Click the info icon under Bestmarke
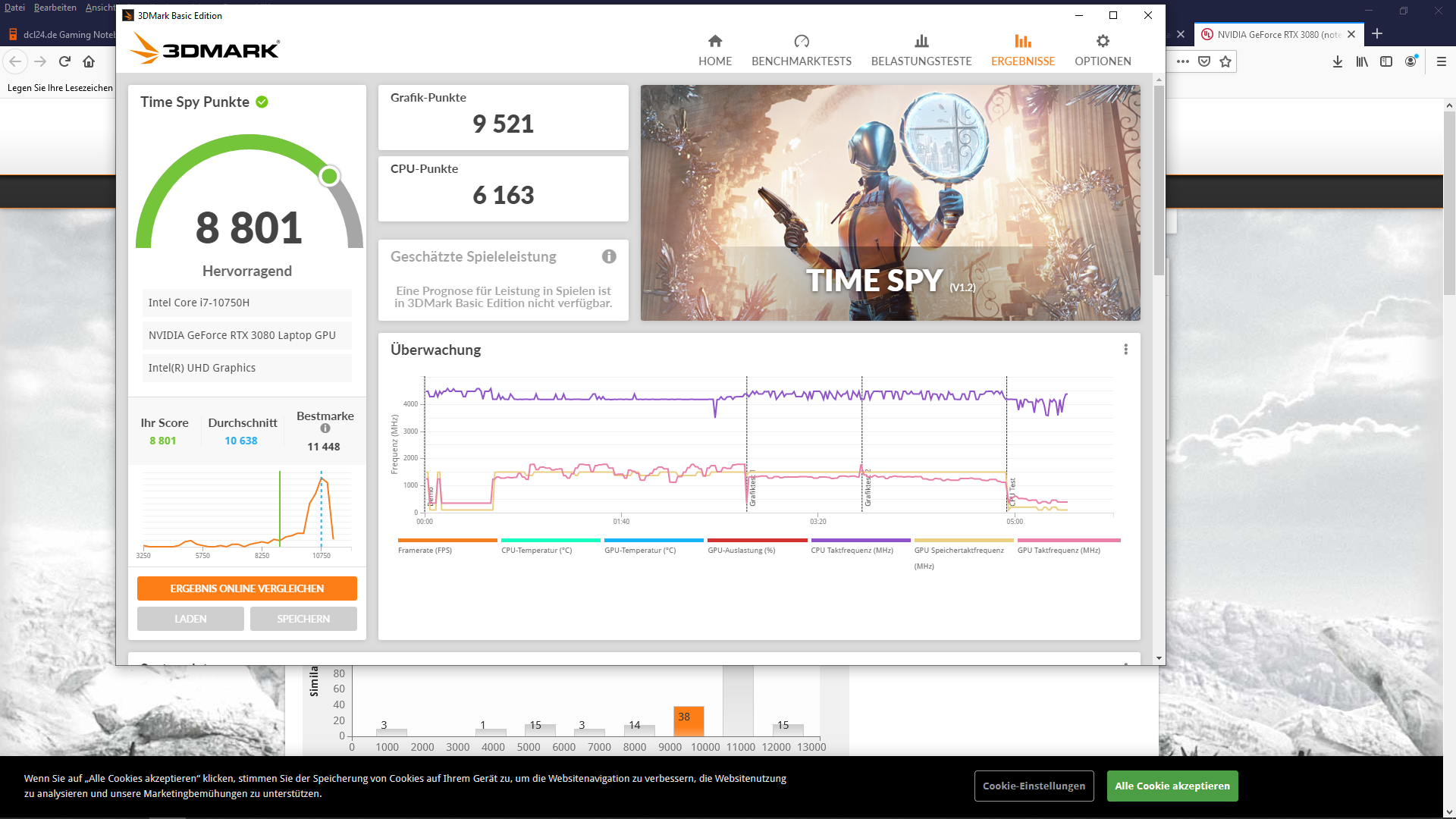Viewport: 1456px width, 819px height. 325,428
